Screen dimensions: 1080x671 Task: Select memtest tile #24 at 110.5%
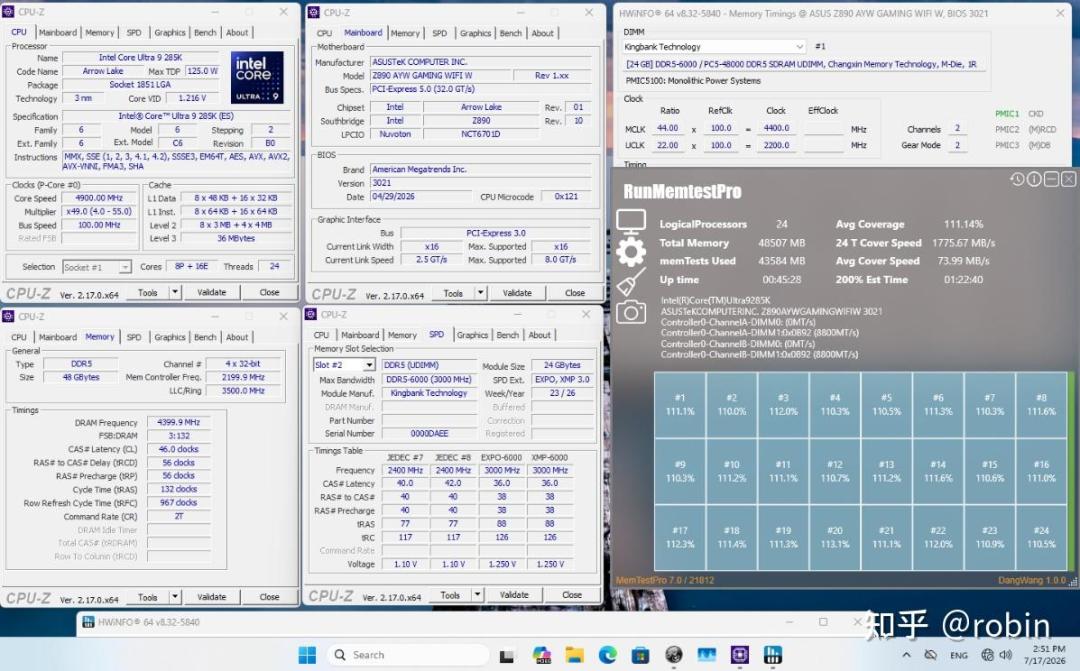(1041, 537)
